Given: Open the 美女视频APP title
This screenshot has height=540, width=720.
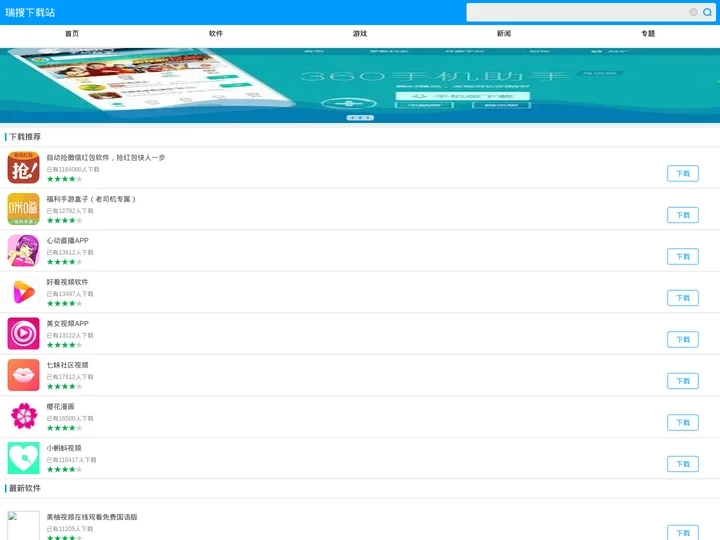Looking at the screenshot, I should tap(68, 323).
